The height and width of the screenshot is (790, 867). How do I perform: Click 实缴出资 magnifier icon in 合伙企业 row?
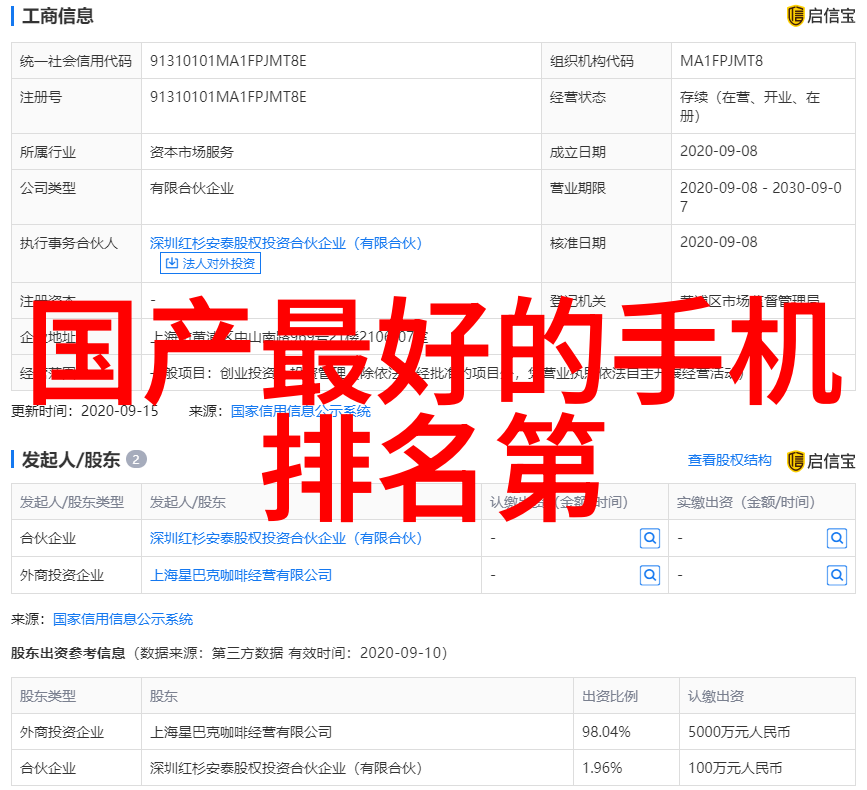837,538
